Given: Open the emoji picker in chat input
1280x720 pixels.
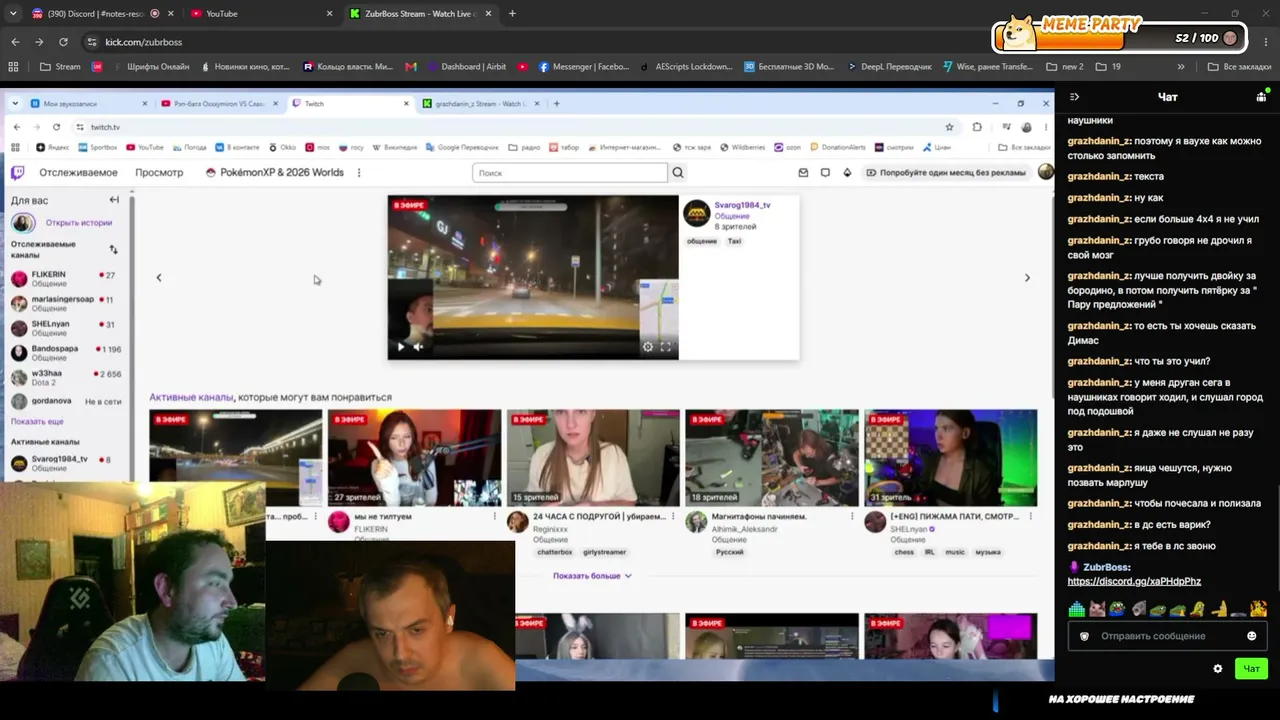Looking at the screenshot, I should [x=1251, y=636].
